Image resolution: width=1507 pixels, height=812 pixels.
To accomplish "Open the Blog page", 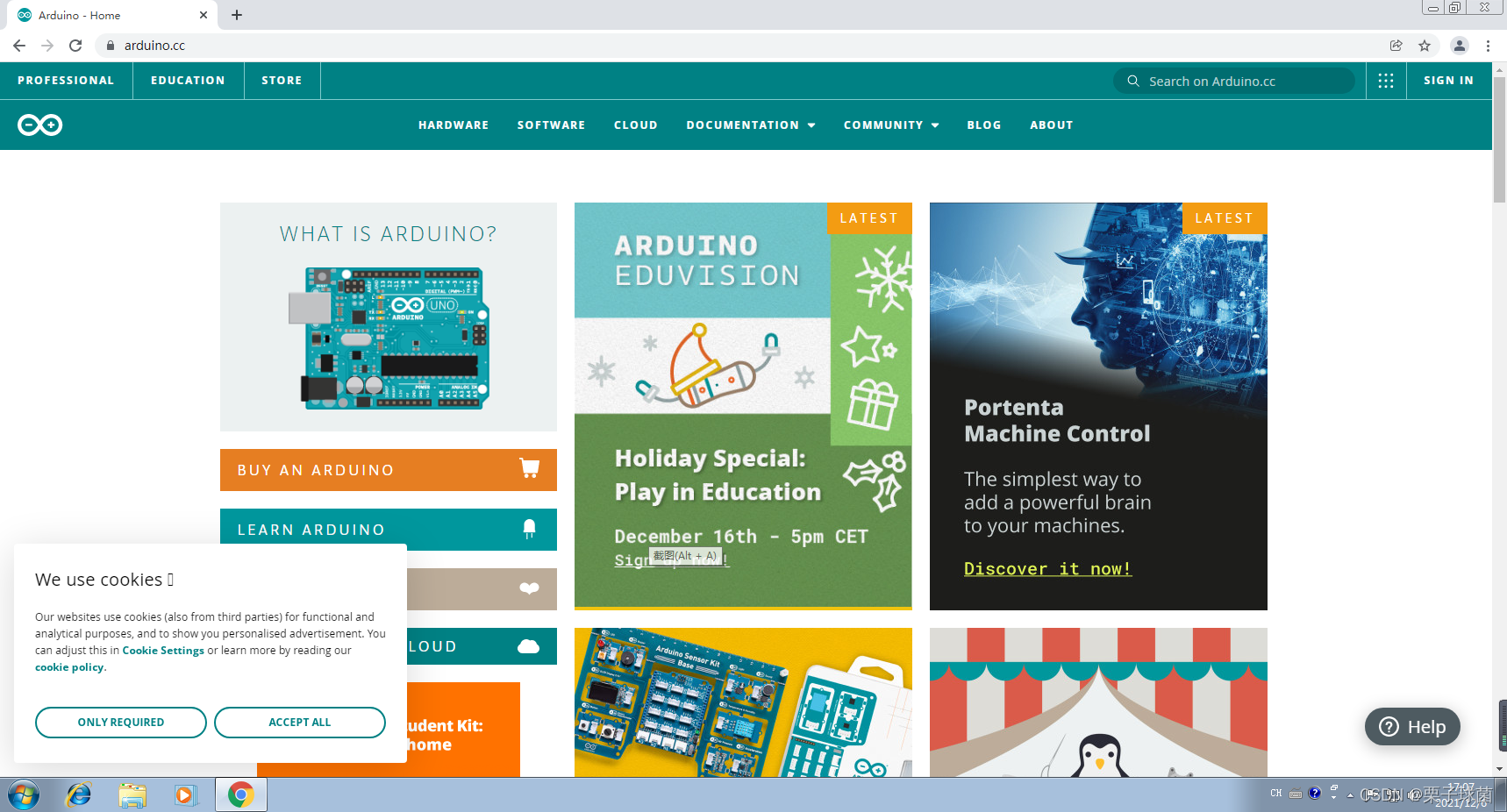I will coord(984,125).
